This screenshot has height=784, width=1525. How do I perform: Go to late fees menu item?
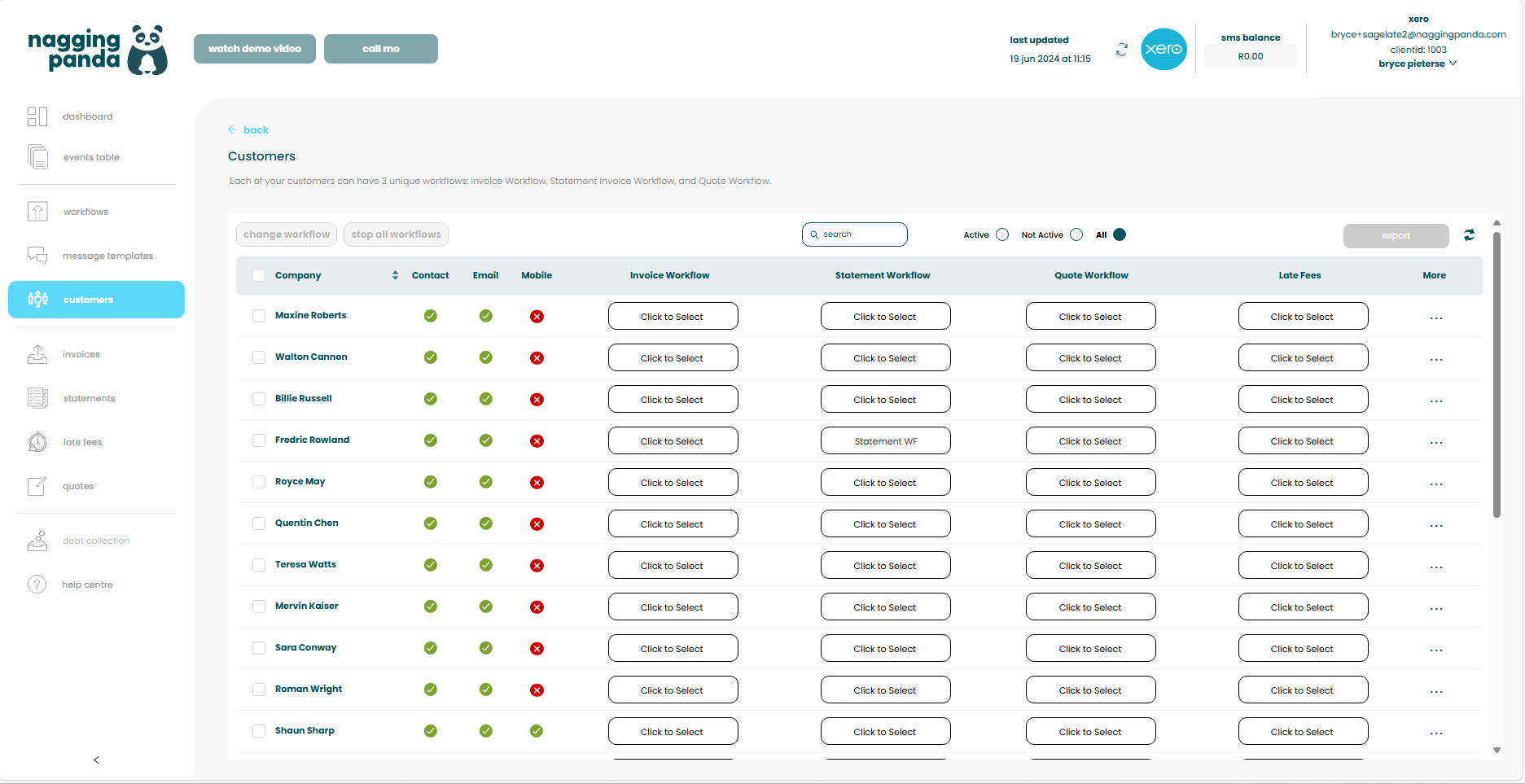[82, 442]
